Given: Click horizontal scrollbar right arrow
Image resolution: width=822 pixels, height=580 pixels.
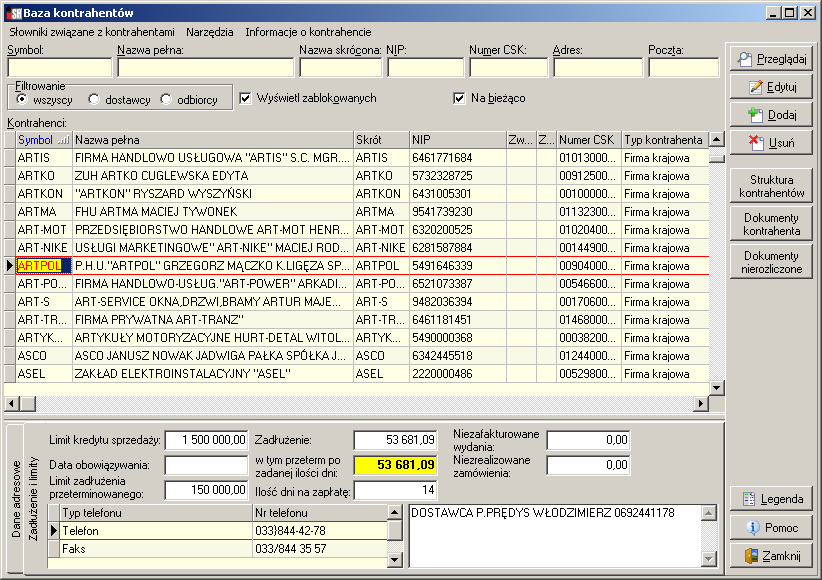Looking at the screenshot, I should pos(700,403).
